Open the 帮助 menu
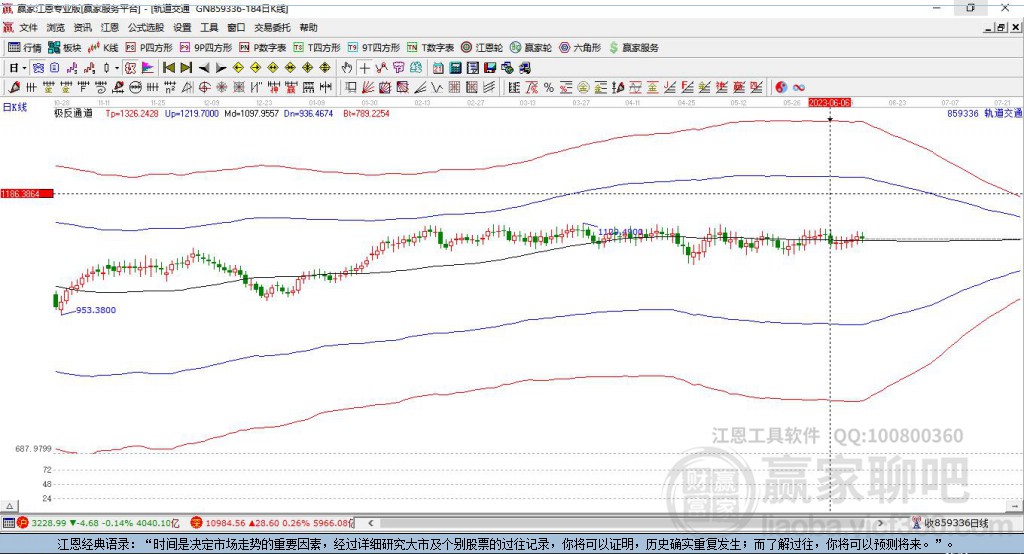The height and width of the screenshot is (554, 1024). coord(308,27)
